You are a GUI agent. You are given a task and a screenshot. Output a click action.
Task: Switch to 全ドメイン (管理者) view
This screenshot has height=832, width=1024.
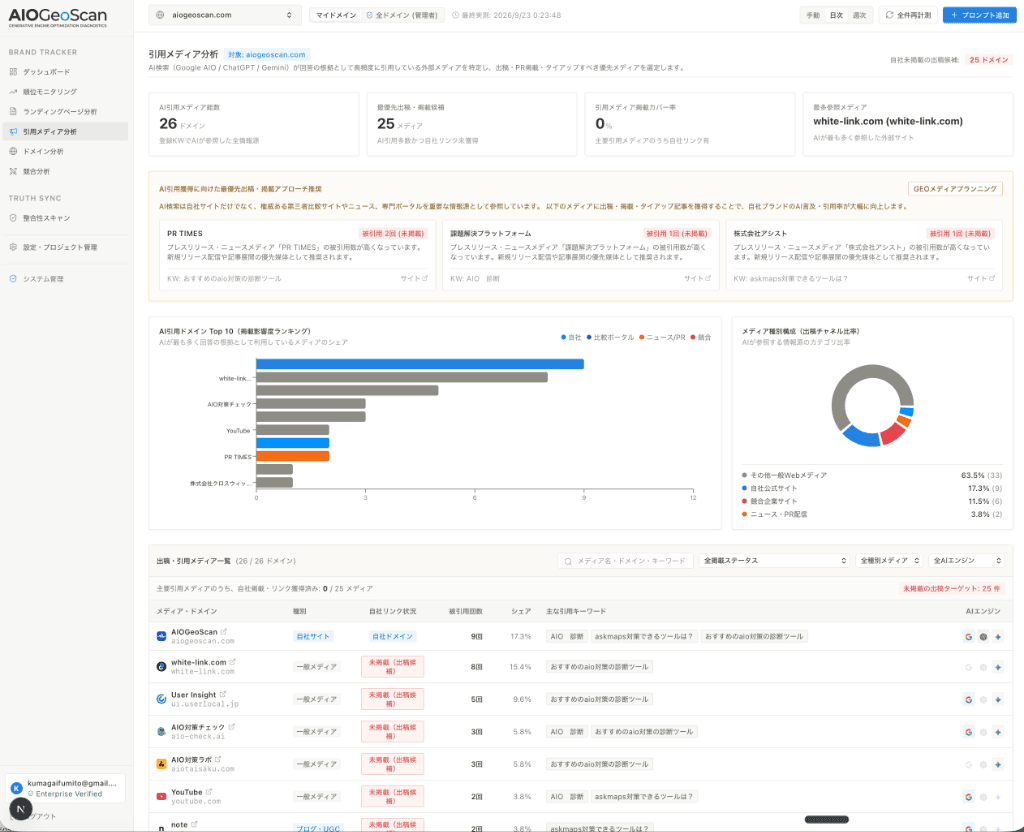402,15
